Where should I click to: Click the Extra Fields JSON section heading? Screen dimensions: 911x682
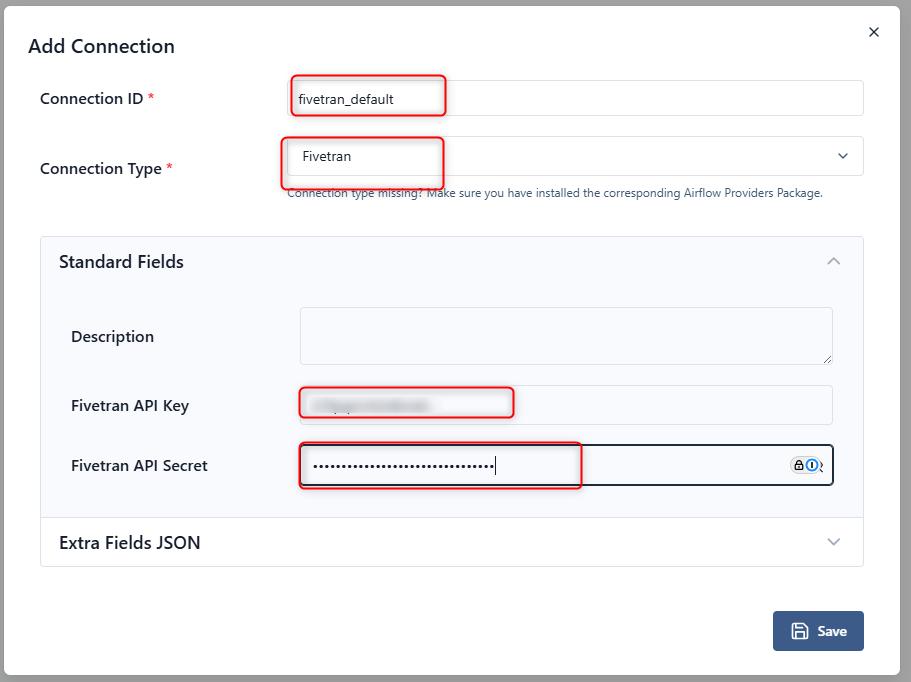(x=130, y=543)
